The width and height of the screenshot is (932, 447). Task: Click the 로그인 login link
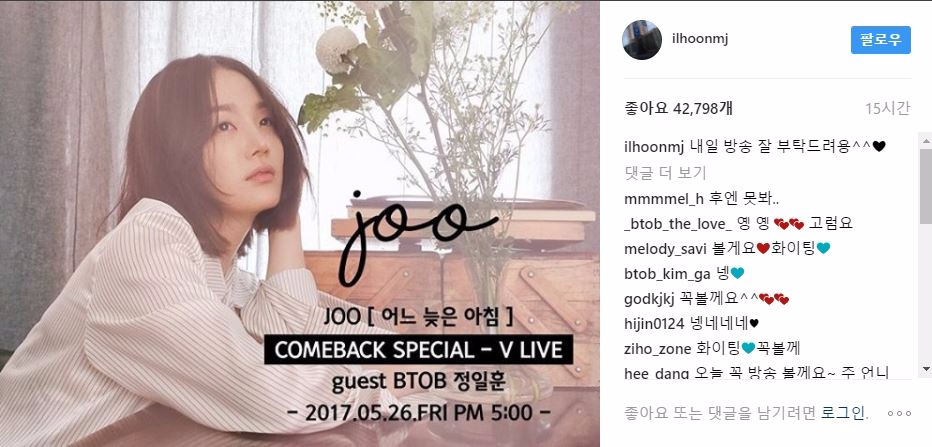844,413
